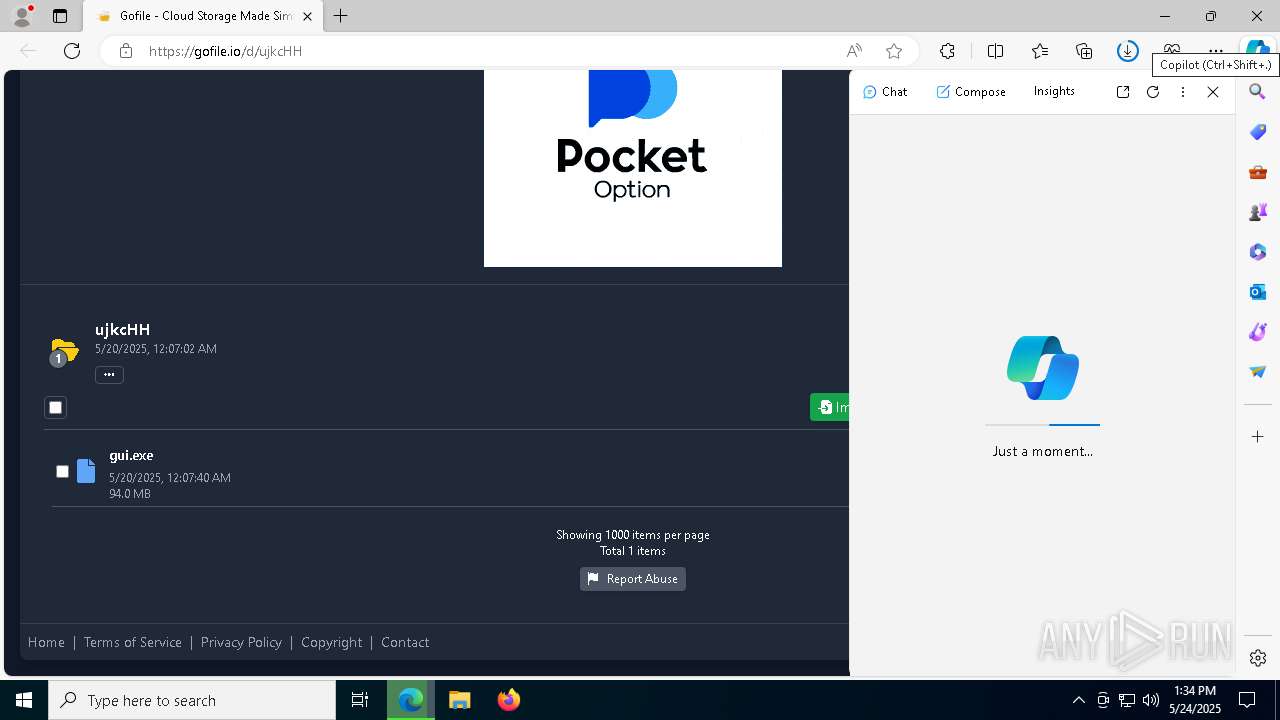The image size is (1280, 720).
Task: Open the Extensions puzzle icon
Action: click(x=947, y=51)
